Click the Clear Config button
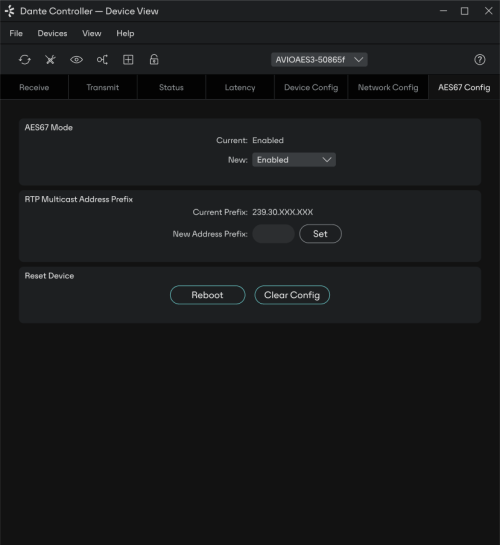The width and height of the screenshot is (500, 545). tap(292, 295)
